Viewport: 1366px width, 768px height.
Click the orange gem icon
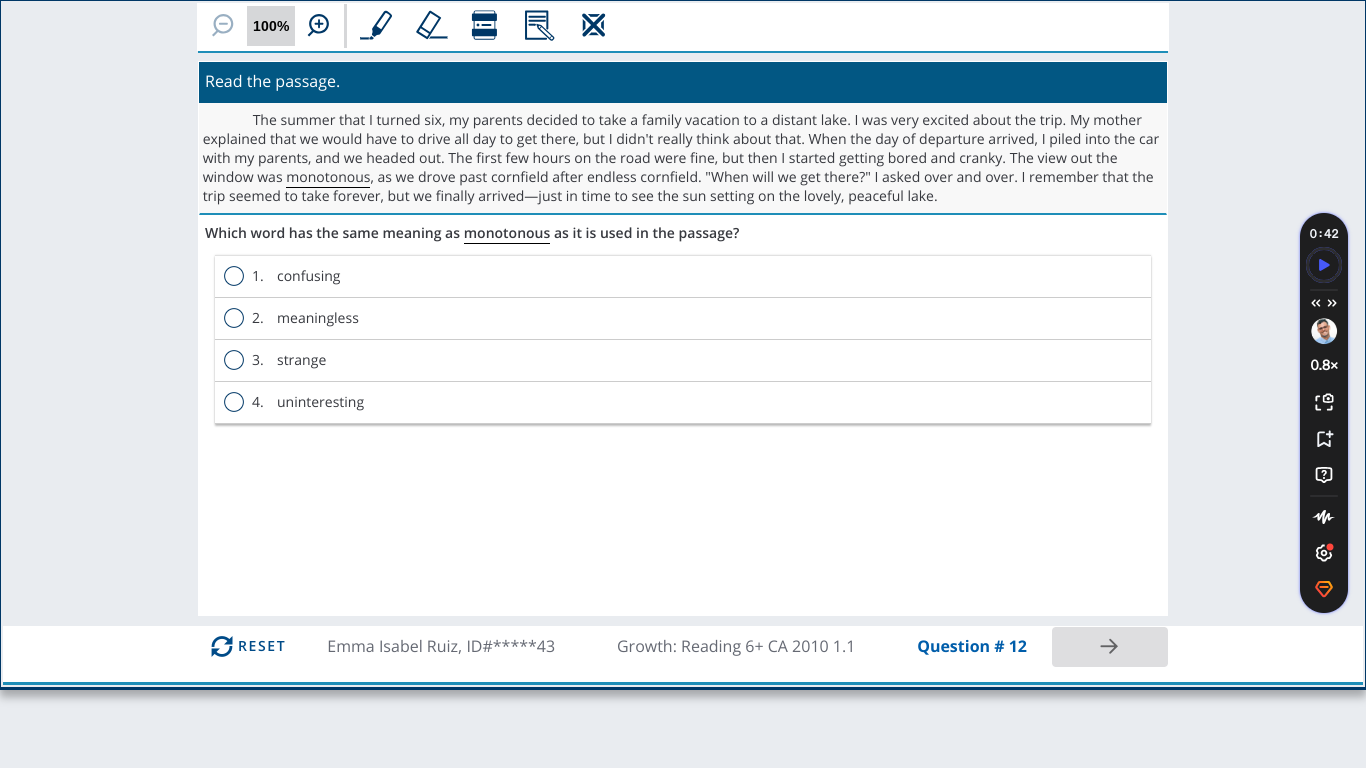tap(1324, 589)
